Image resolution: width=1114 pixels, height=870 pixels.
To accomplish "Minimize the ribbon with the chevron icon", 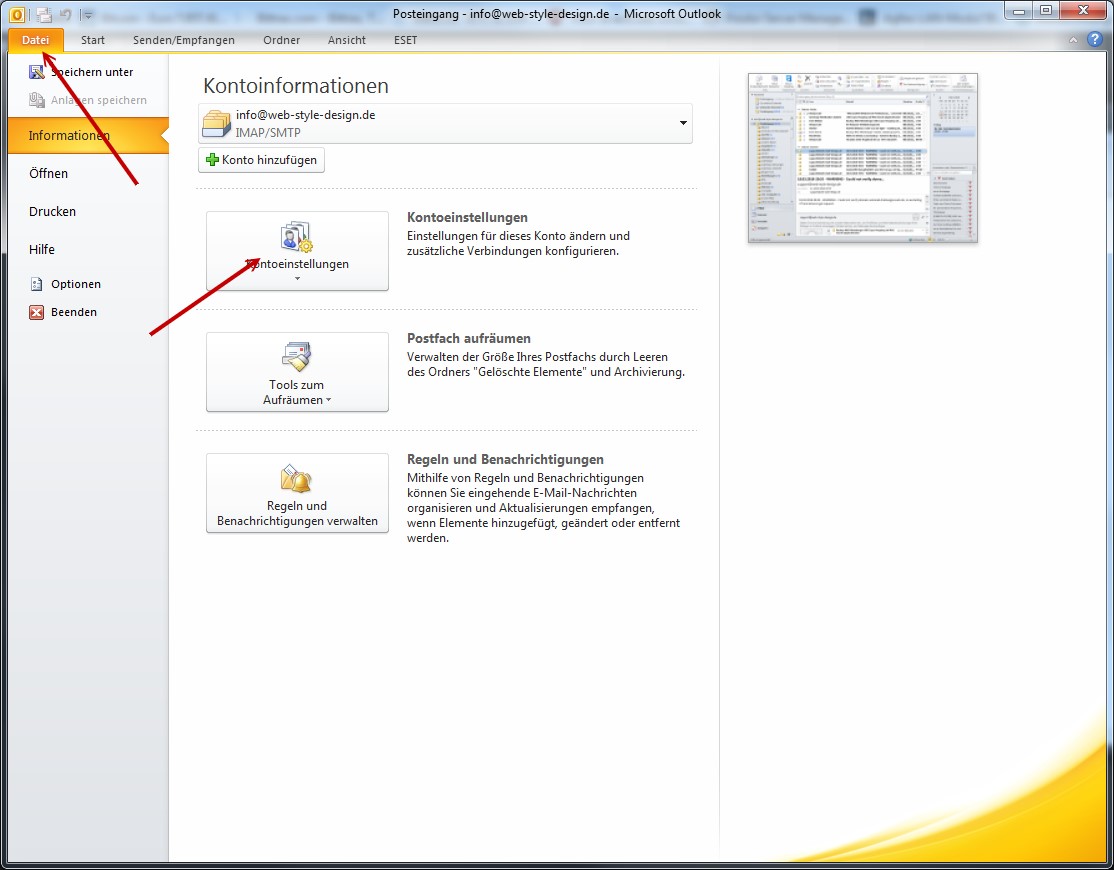I will coord(1073,40).
